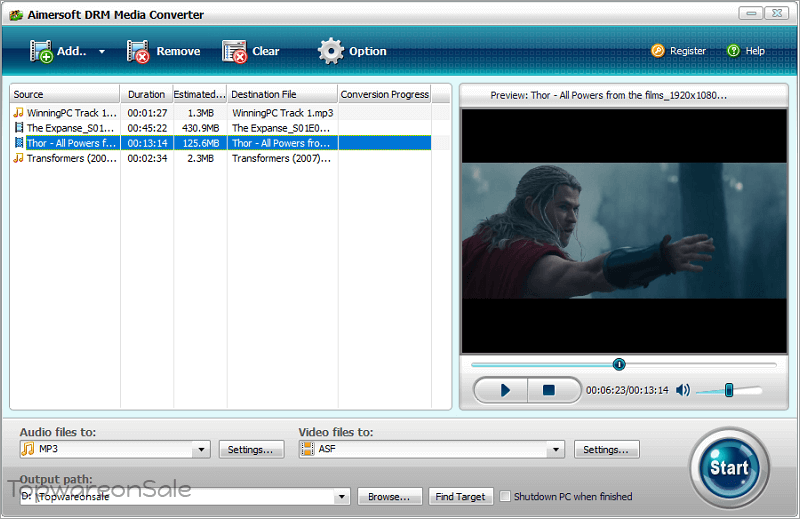
Task: Sort by the Source column header
Action: pos(65,94)
